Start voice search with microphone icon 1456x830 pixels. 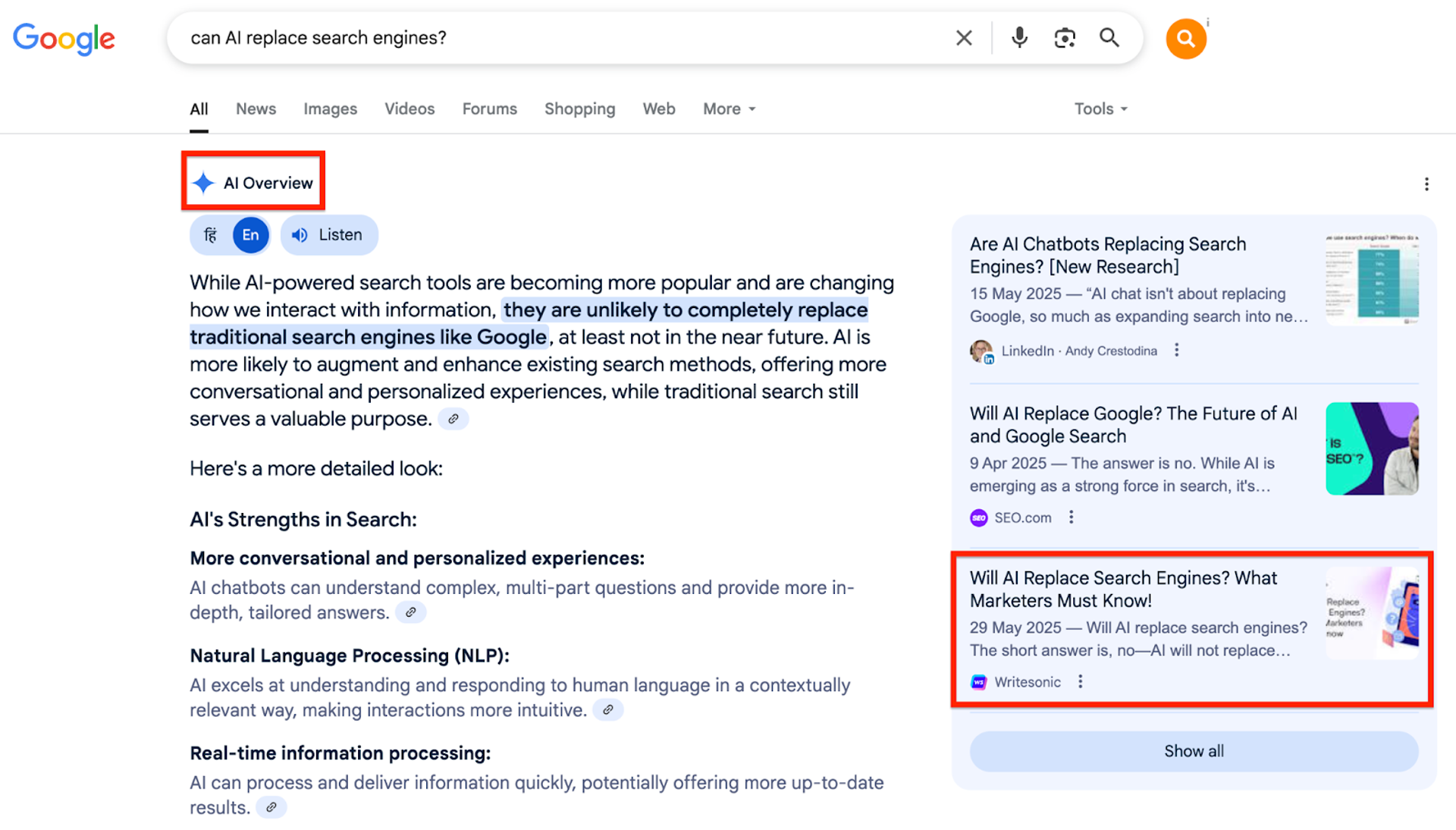click(1019, 38)
